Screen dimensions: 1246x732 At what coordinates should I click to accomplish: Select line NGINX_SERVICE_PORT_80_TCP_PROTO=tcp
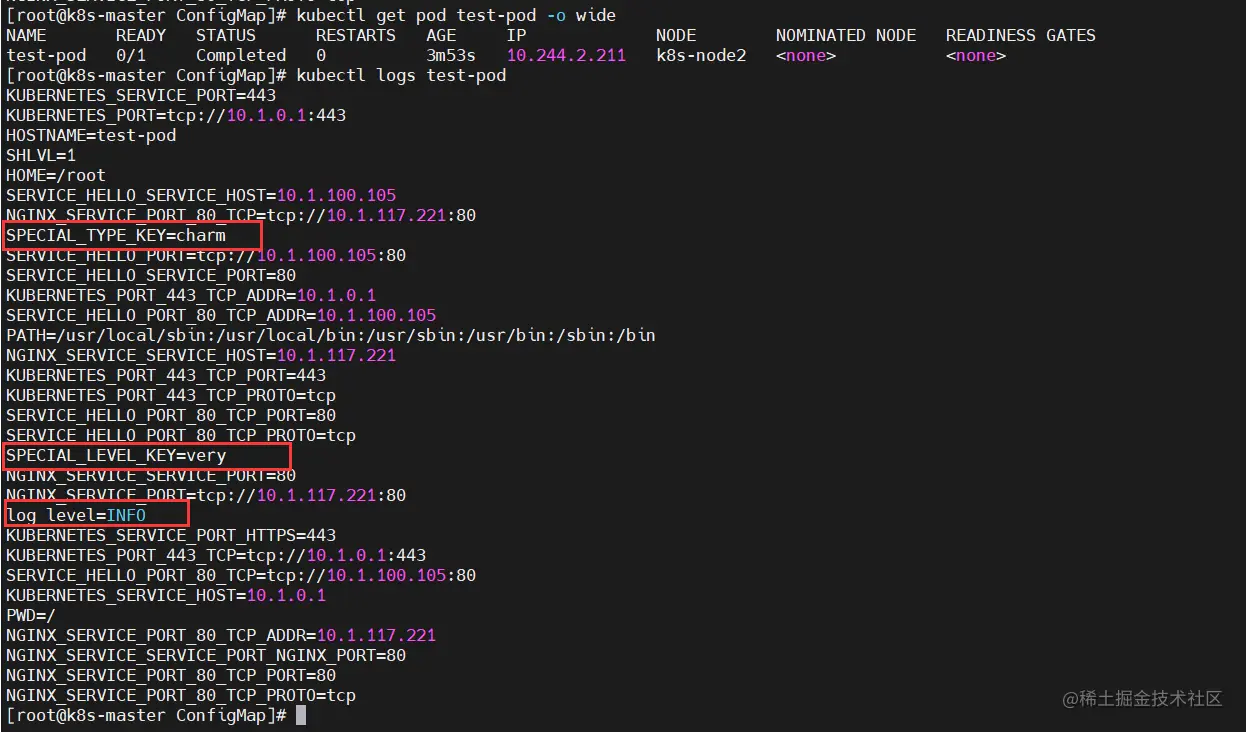click(181, 695)
